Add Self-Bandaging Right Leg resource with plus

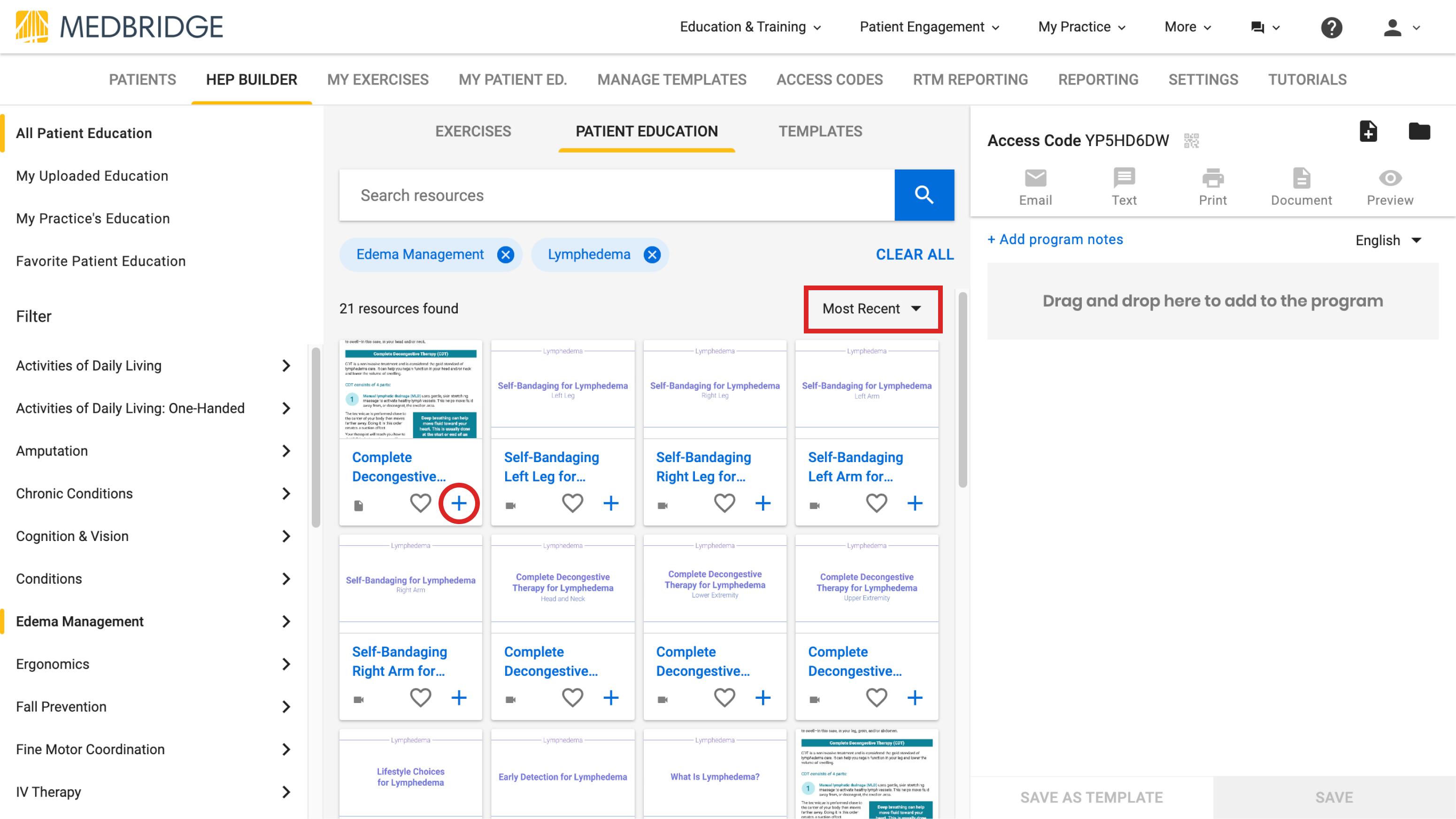click(763, 503)
